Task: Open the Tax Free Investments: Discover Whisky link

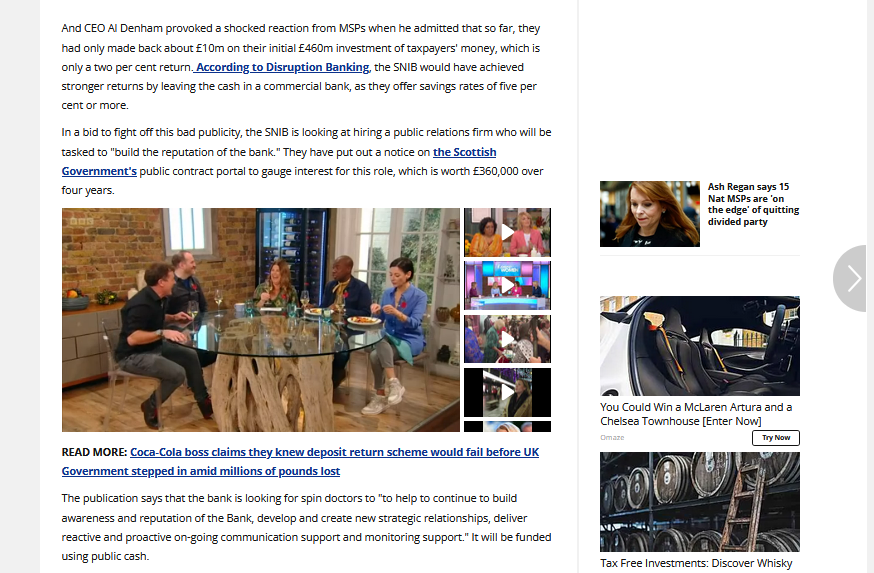Action: (x=696, y=564)
